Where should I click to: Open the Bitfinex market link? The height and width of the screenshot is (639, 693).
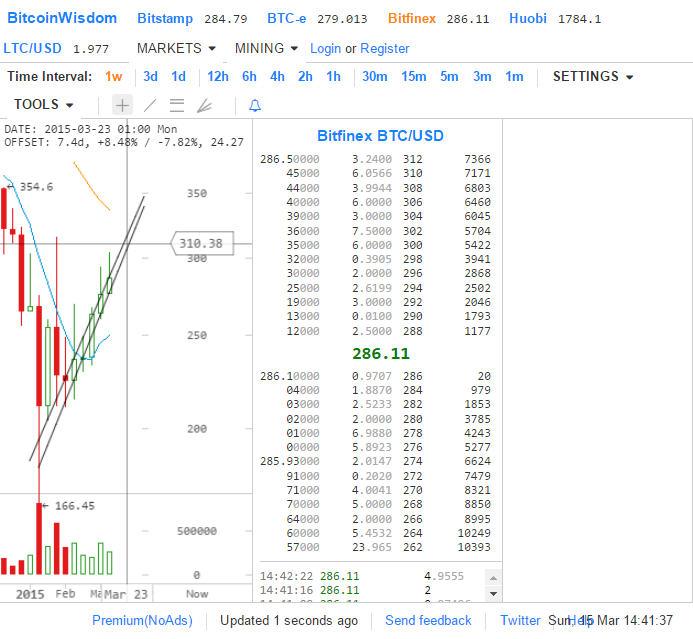pyautogui.click(x=412, y=19)
